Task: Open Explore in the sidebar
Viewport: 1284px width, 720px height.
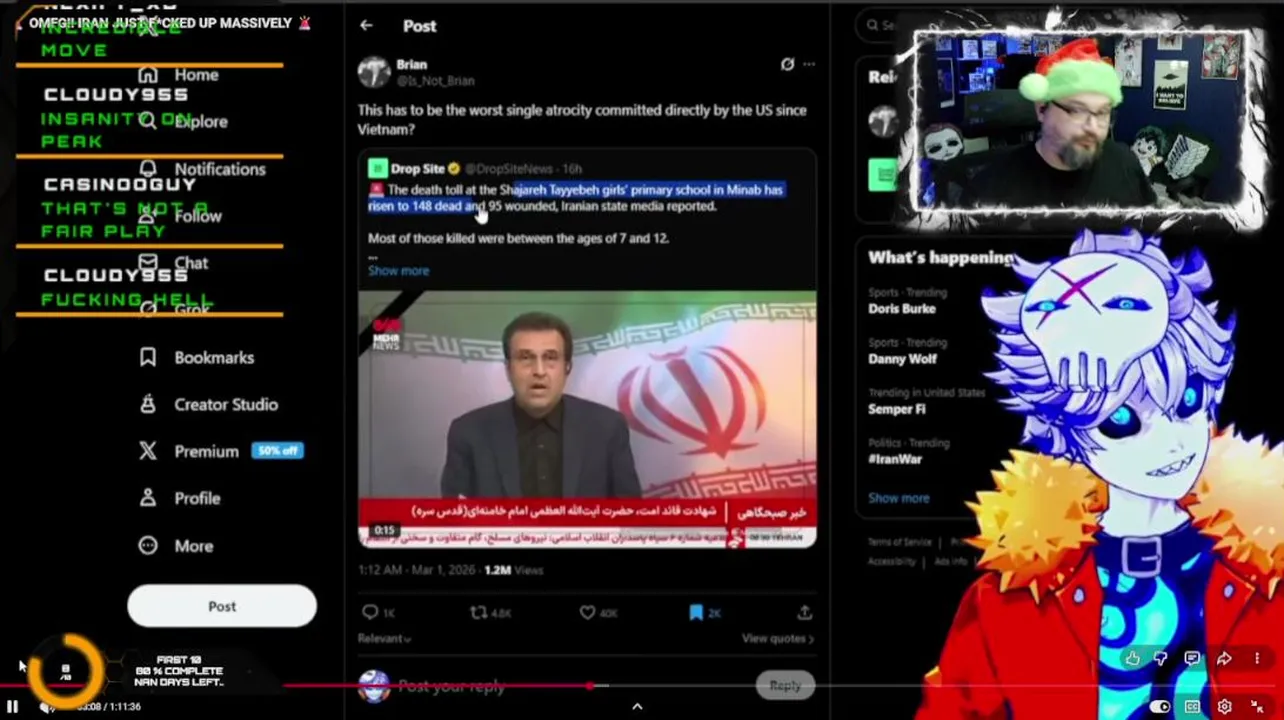Action: (x=201, y=122)
